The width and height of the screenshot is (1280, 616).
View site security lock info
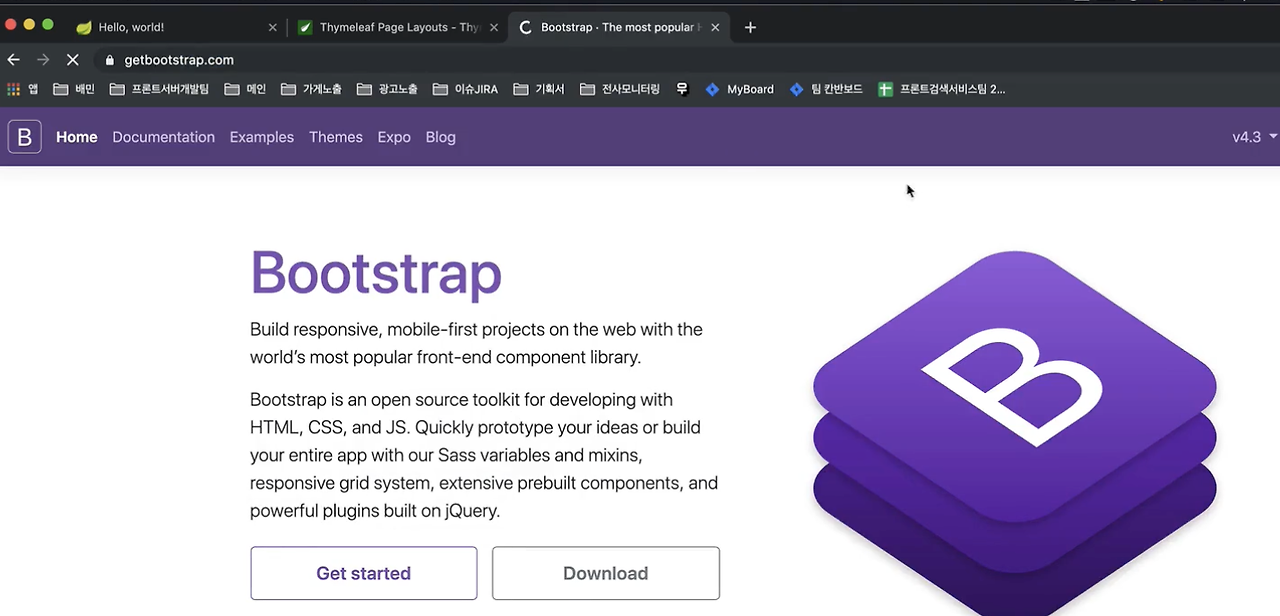coord(110,60)
